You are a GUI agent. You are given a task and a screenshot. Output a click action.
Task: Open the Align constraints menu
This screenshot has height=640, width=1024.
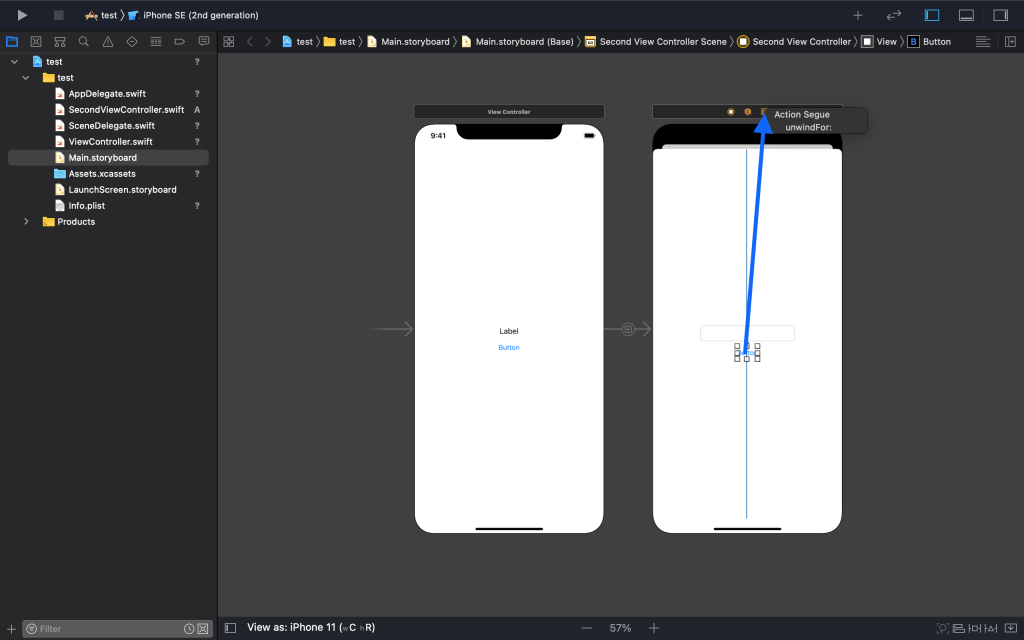tap(959, 628)
